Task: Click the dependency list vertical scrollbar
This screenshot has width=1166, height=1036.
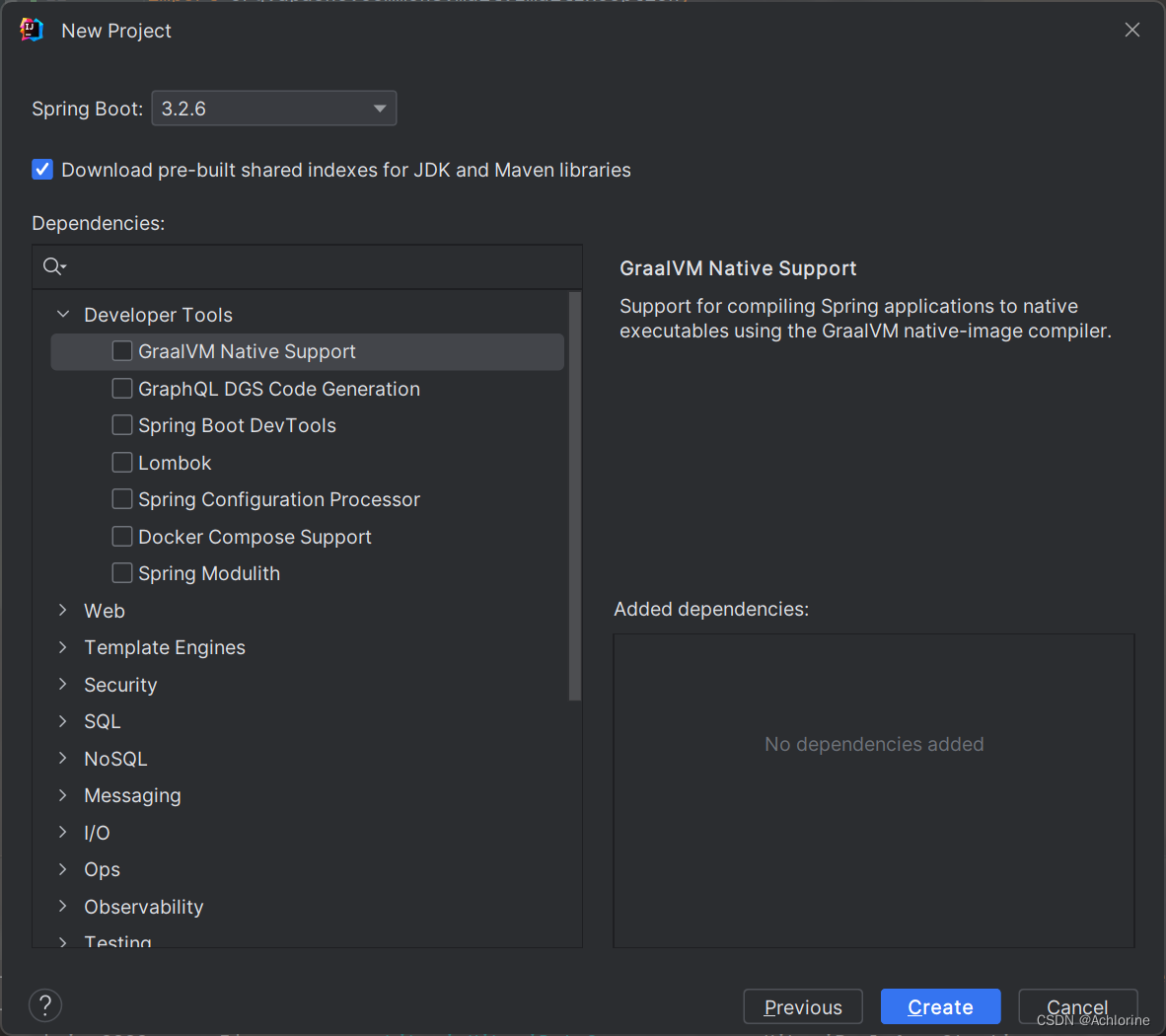Action: [x=575, y=496]
